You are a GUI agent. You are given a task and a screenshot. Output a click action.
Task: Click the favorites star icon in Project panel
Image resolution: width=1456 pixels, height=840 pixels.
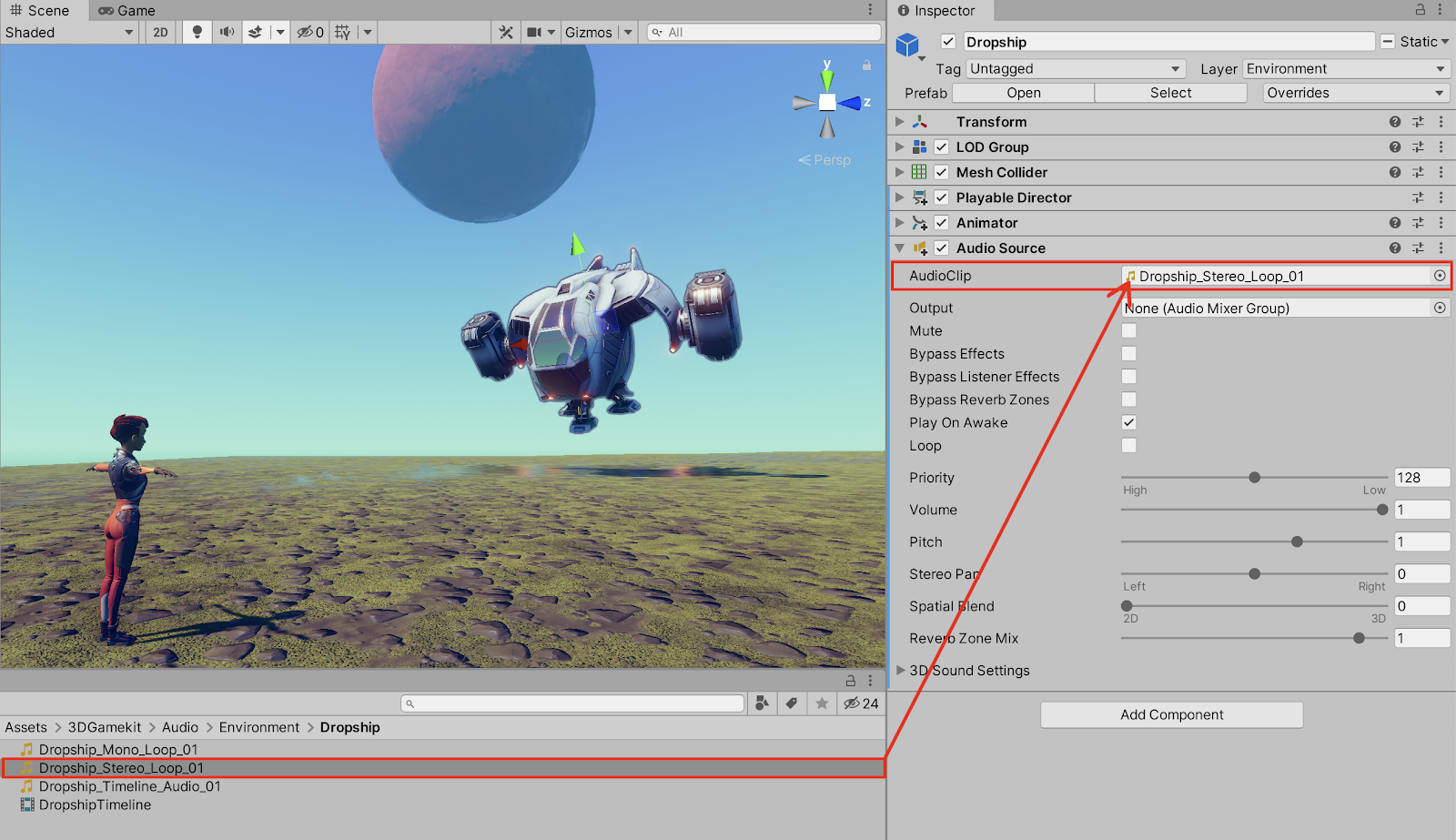pyautogui.click(x=822, y=703)
